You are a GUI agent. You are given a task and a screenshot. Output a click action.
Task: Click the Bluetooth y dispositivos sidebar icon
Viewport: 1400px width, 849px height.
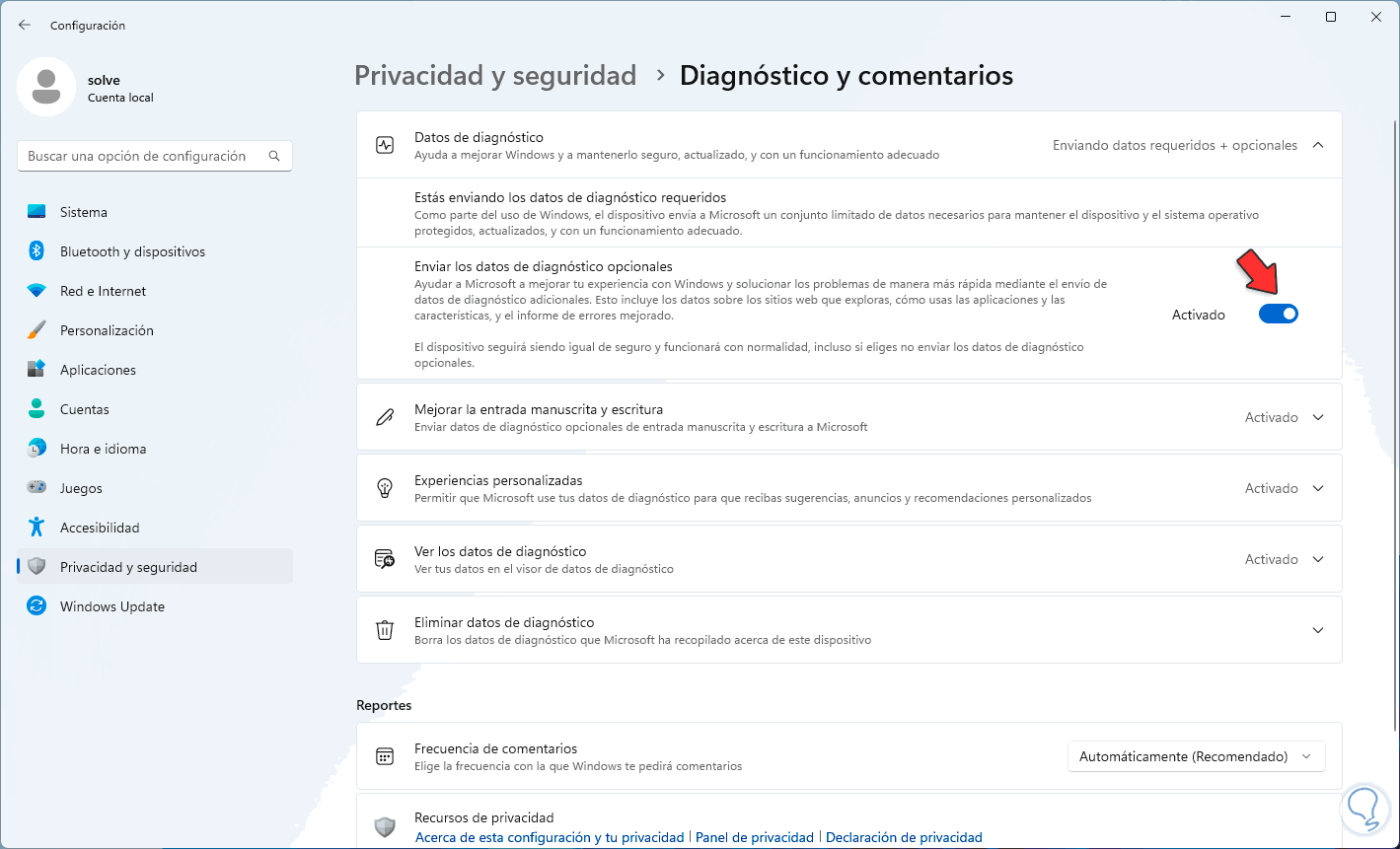pos(37,251)
